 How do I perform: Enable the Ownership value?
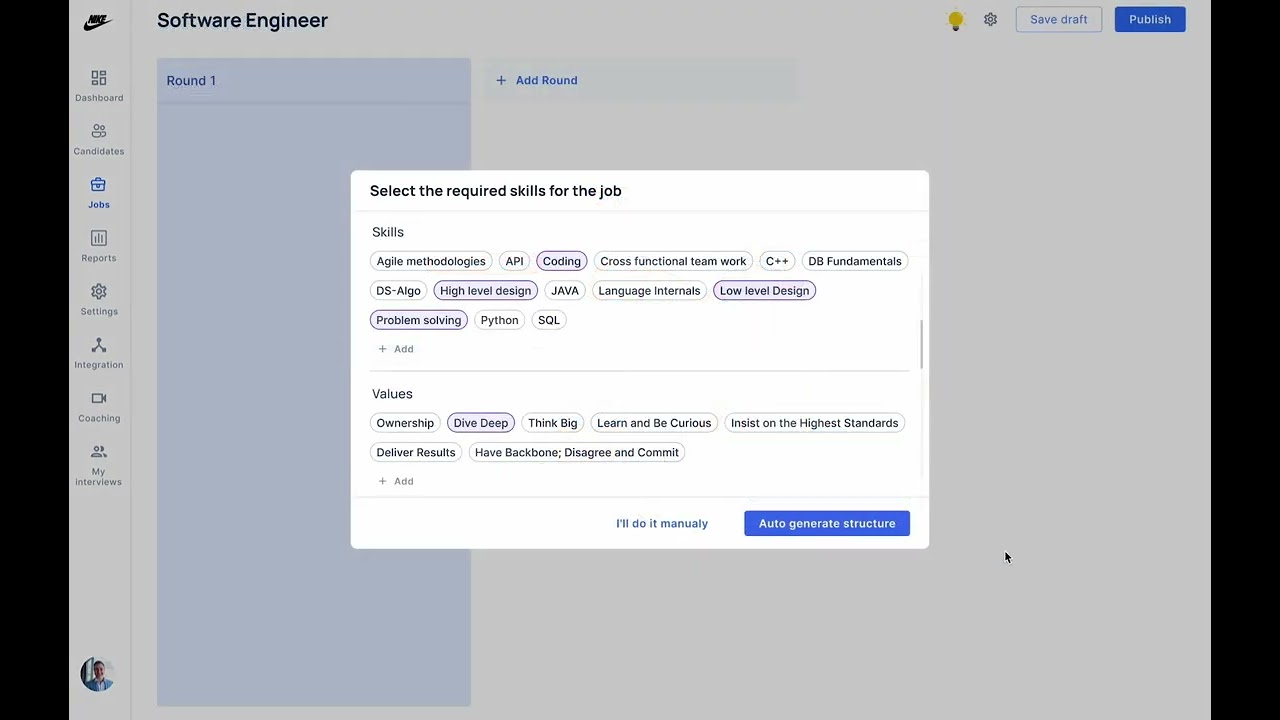pos(405,422)
